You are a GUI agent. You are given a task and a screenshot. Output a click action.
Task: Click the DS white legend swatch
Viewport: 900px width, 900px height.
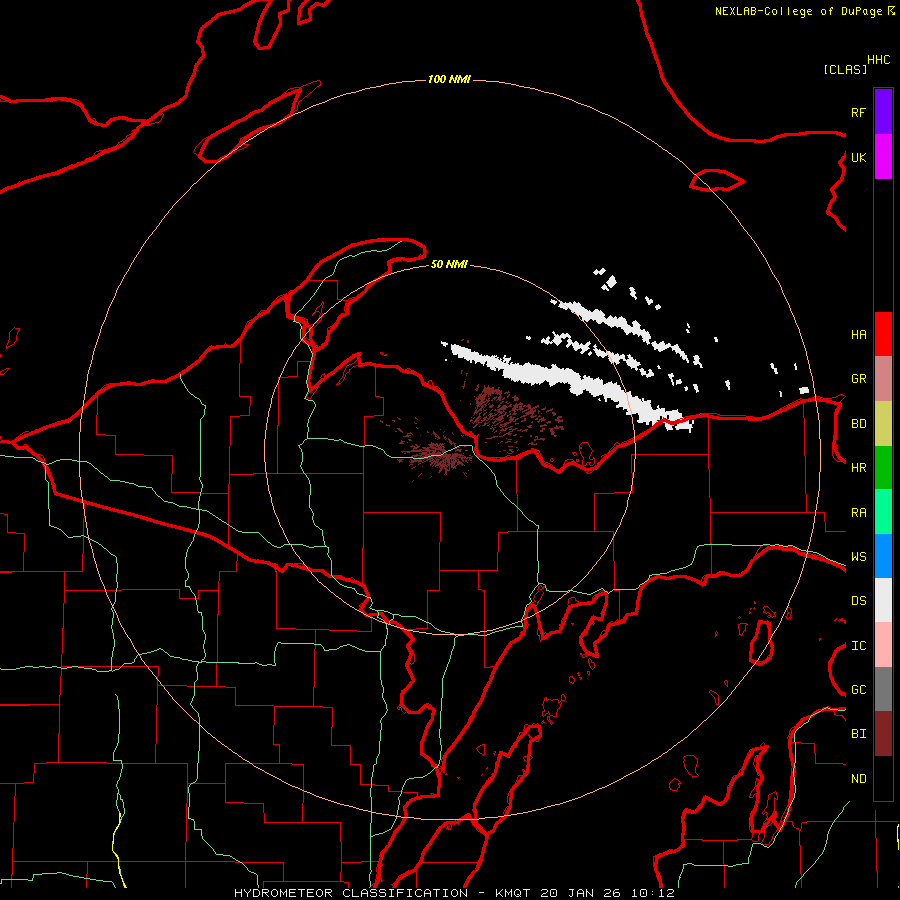pyautogui.click(x=883, y=600)
